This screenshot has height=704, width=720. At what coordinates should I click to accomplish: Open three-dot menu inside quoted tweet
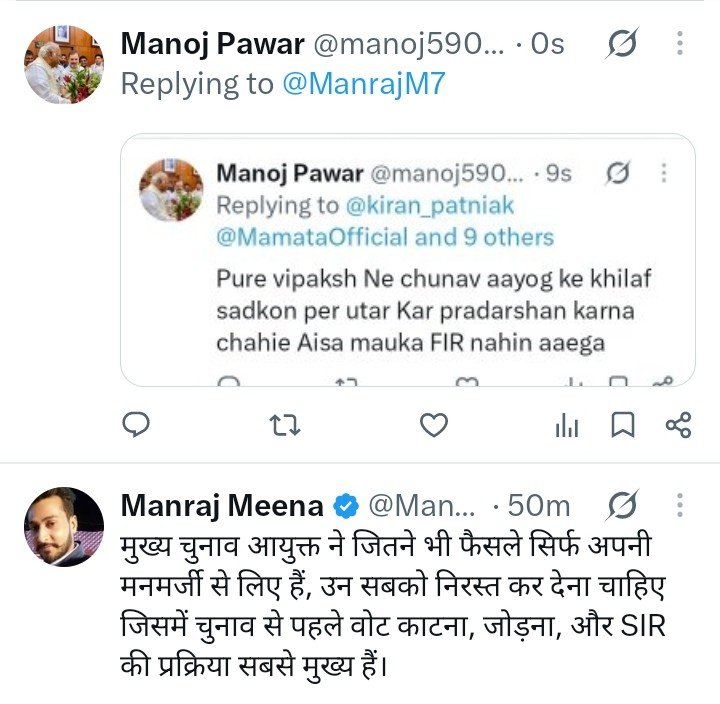[664, 173]
